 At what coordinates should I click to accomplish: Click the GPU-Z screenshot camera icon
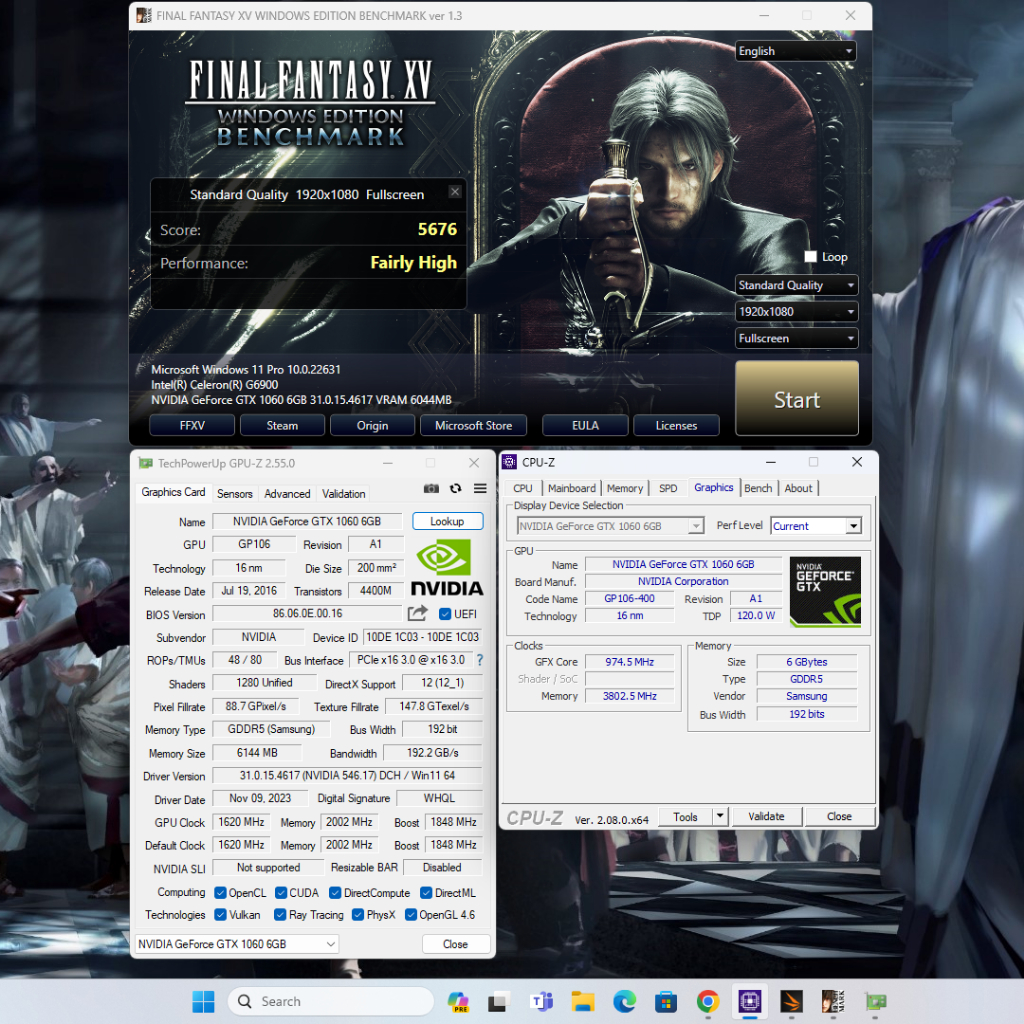431,489
